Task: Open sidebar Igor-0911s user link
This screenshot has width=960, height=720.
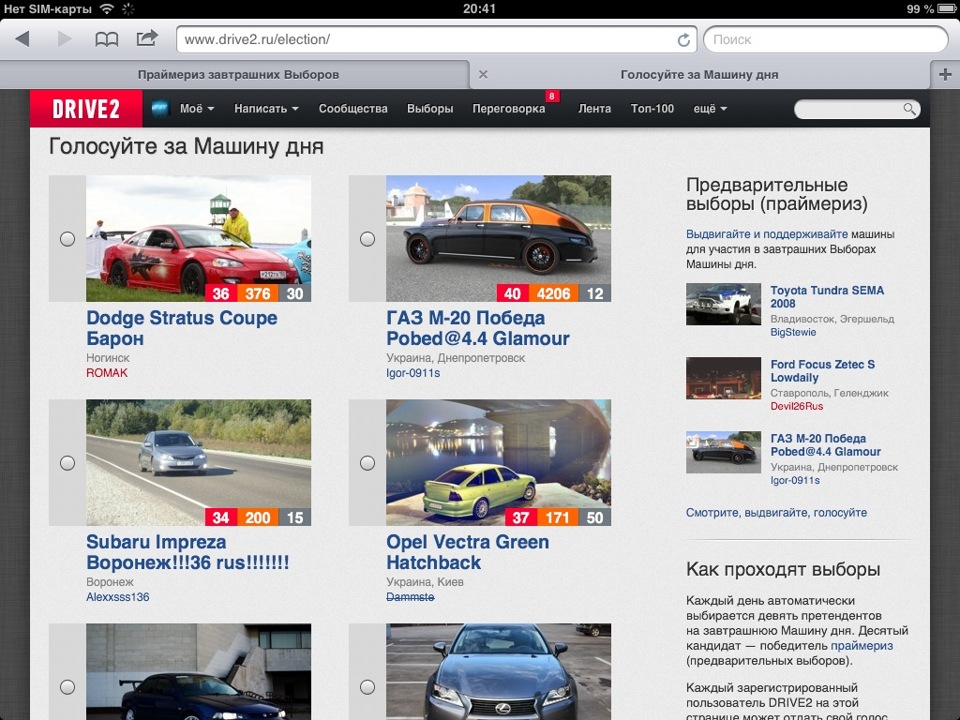Action: click(795, 481)
